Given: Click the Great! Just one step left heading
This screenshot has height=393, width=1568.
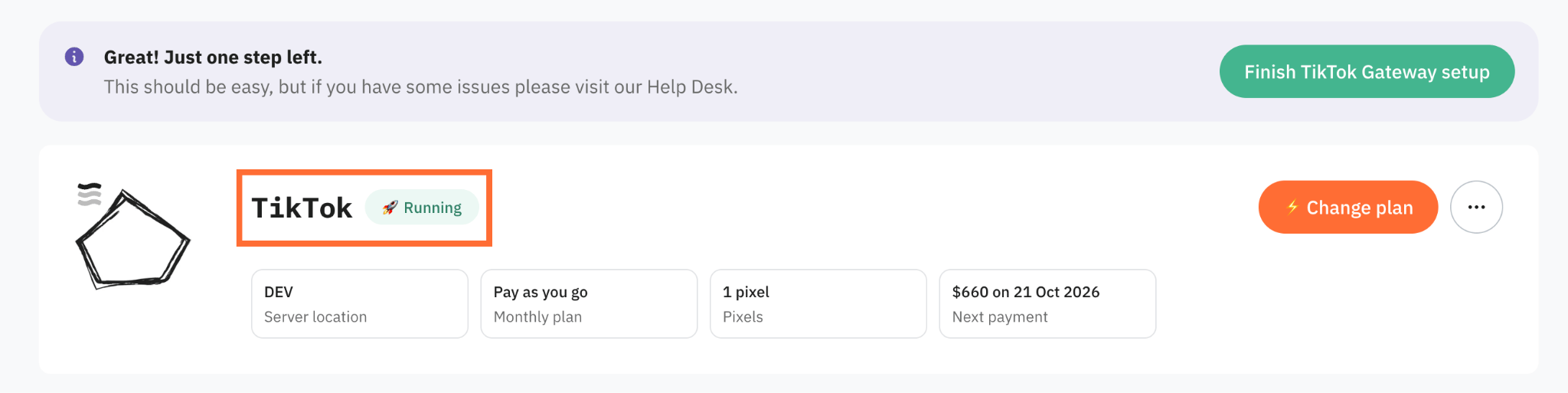Looking at the screenshot, I should coord(213,57).
